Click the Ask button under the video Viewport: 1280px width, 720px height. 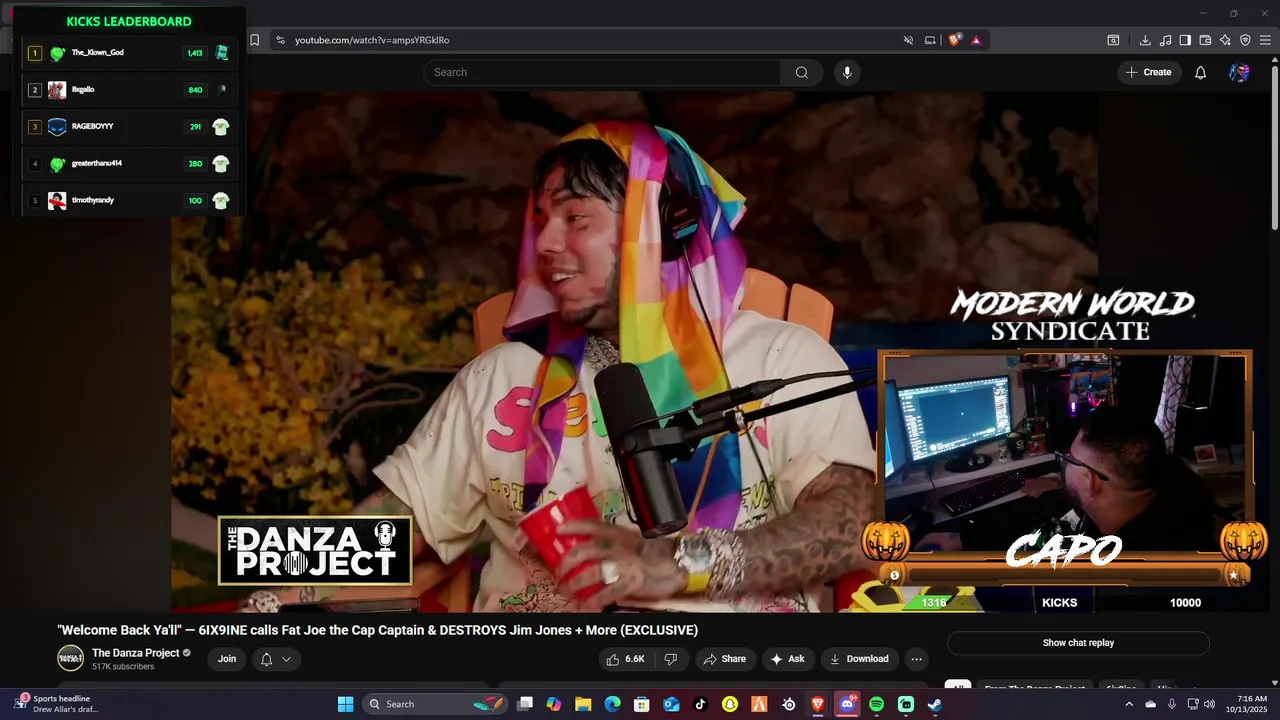pyautogui.click(x=786, y=659)
